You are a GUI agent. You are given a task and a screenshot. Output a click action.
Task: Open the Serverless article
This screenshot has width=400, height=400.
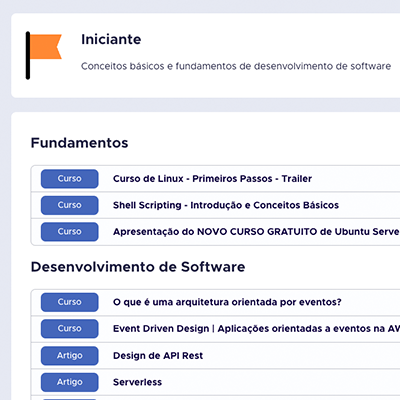[x=137, y=382]
